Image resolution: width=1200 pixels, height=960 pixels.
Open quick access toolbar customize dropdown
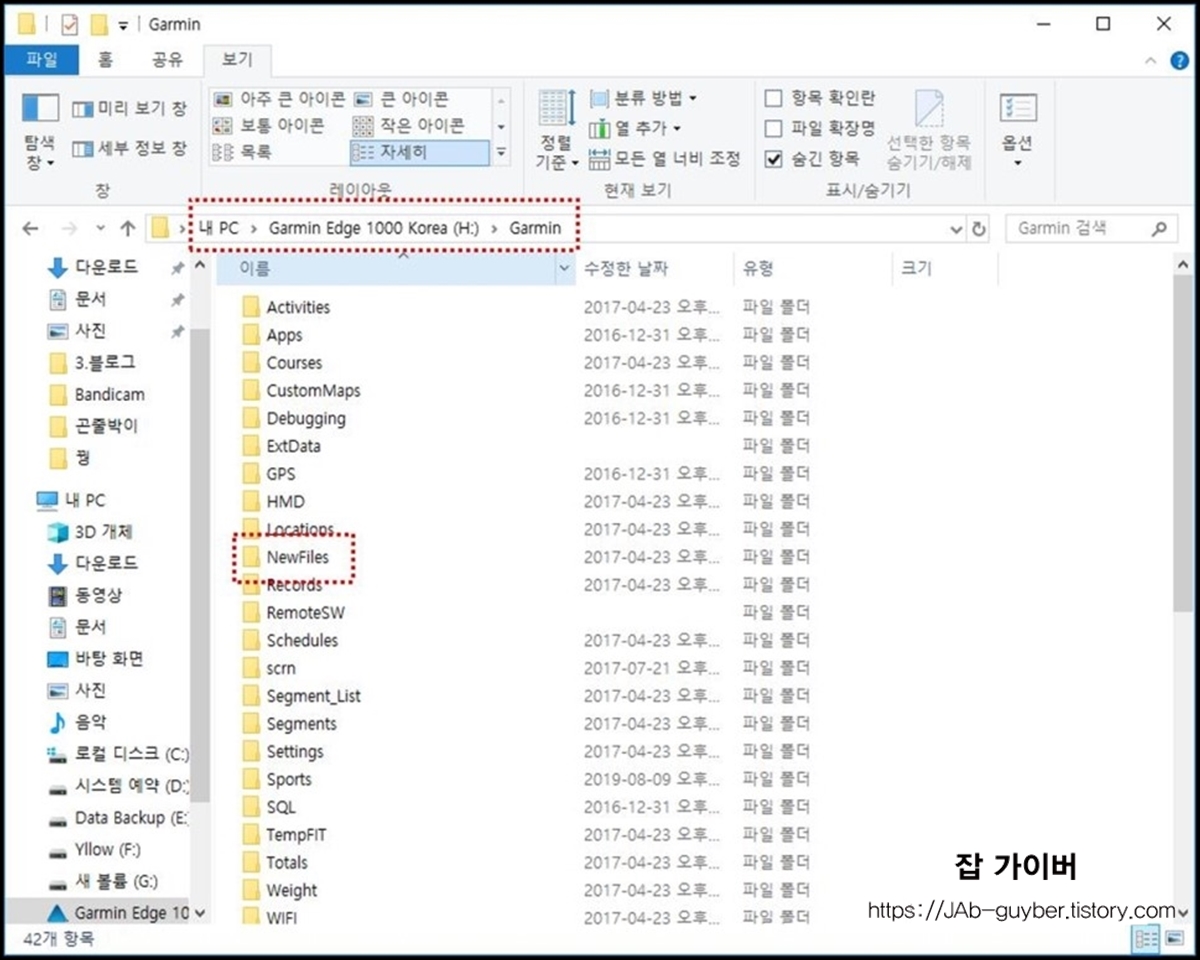click(123, 25)
